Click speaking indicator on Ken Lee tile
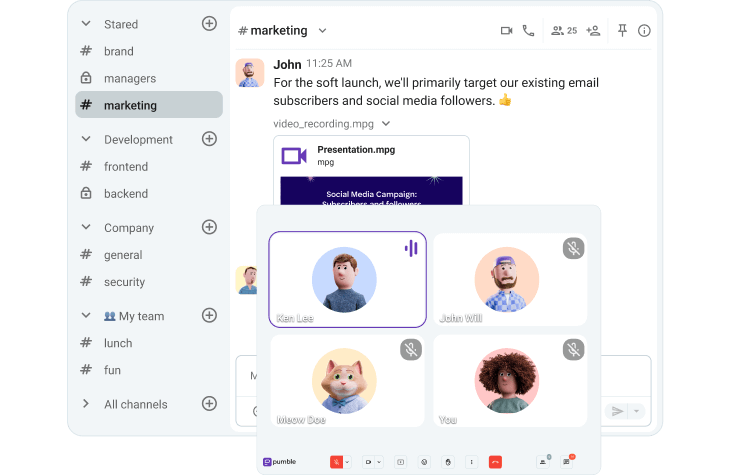Viewport: 732px width, 475px height. tap(411, 248)
